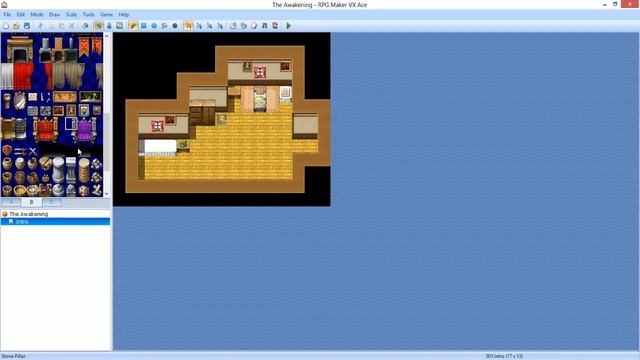Open the Edit menu

pos(20,14)
